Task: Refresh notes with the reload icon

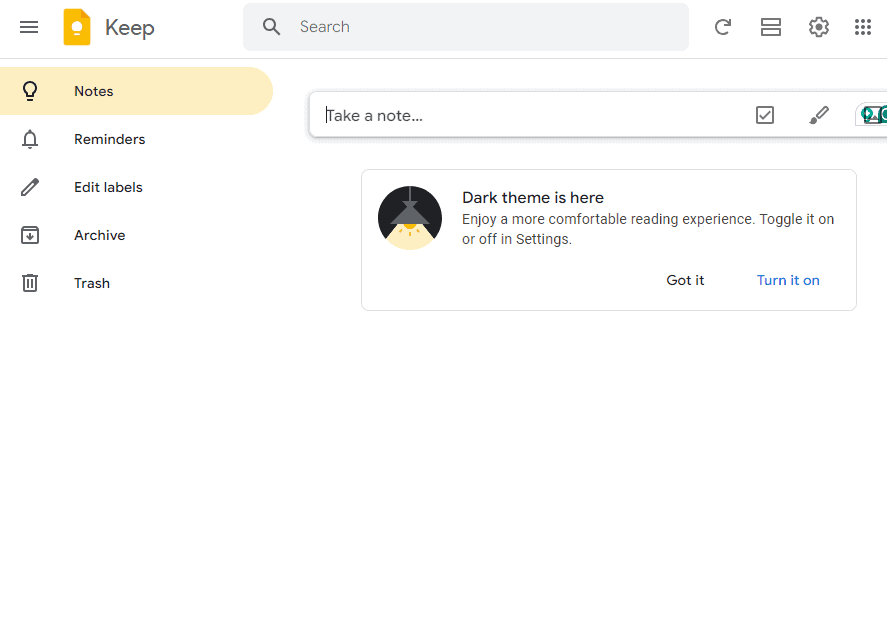Action: tap(723, 27)
